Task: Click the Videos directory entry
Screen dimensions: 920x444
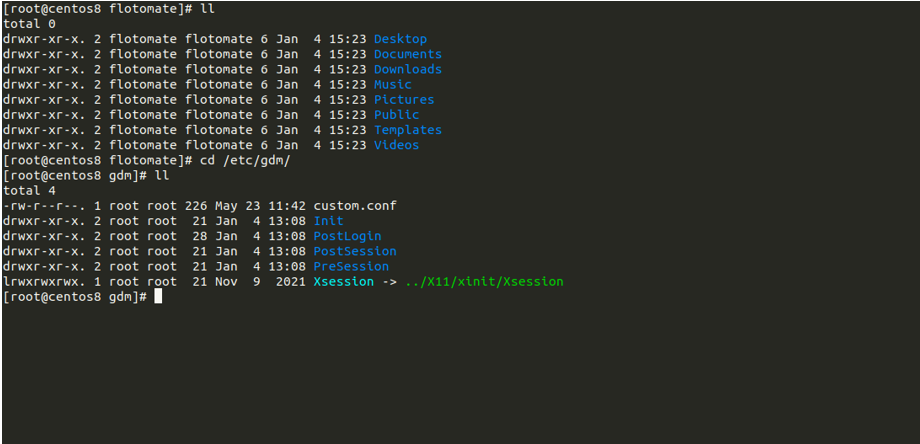Action: pos(396,144)
